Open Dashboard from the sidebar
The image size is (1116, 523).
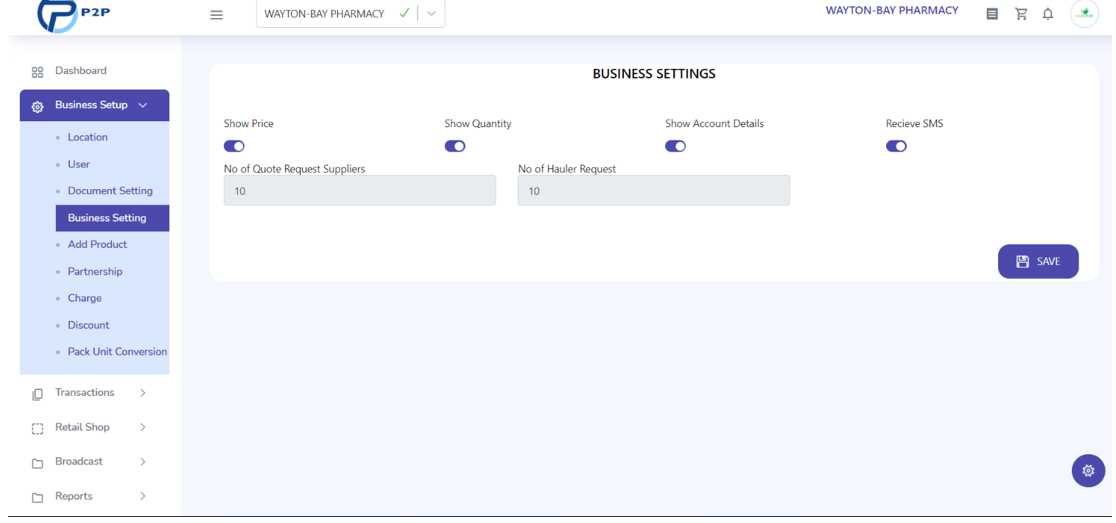click(x=81, y=70)
